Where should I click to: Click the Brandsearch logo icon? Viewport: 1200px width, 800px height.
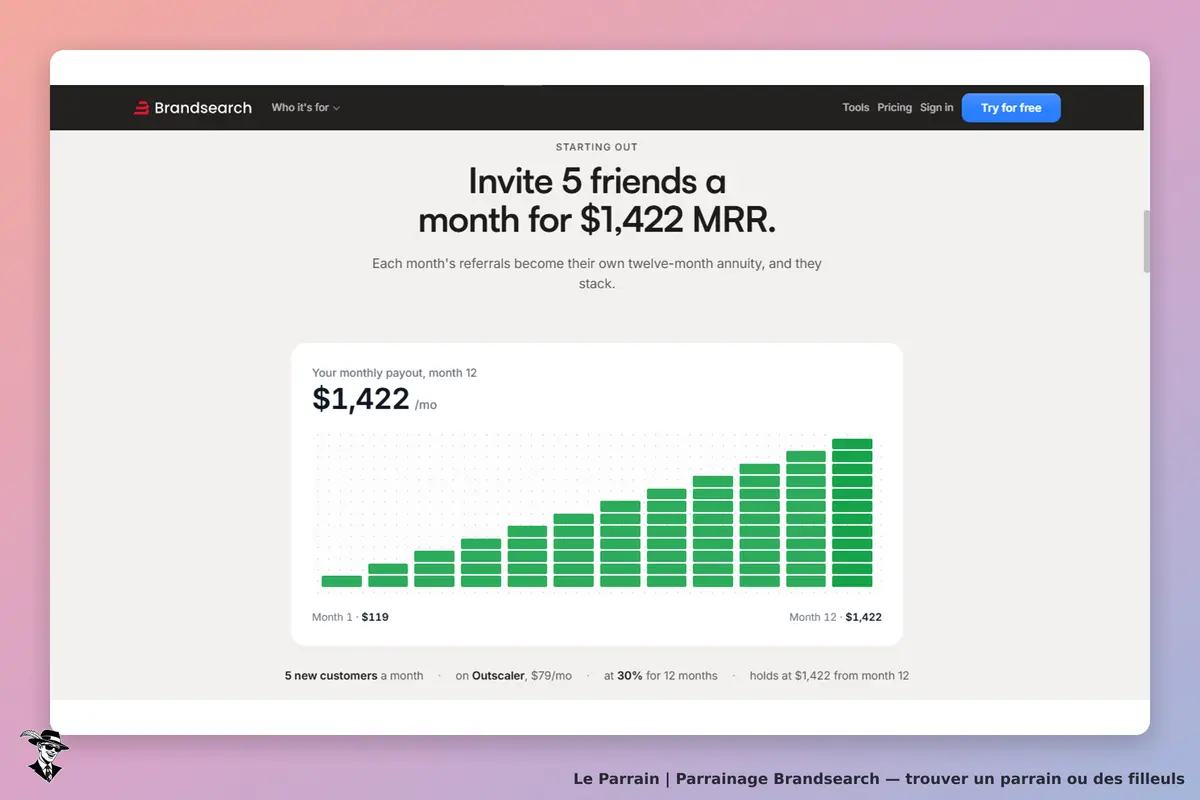(x=141, y=108)
